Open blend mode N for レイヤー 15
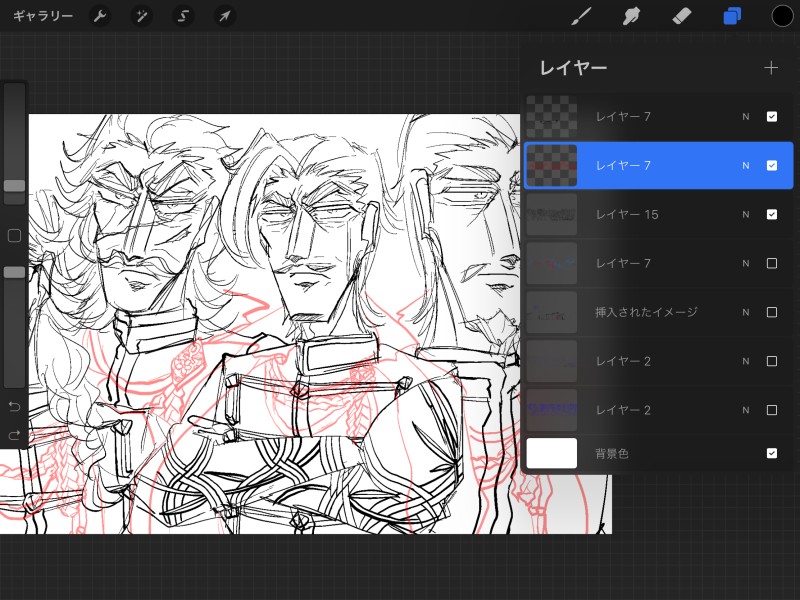 (x=745, y=214)
